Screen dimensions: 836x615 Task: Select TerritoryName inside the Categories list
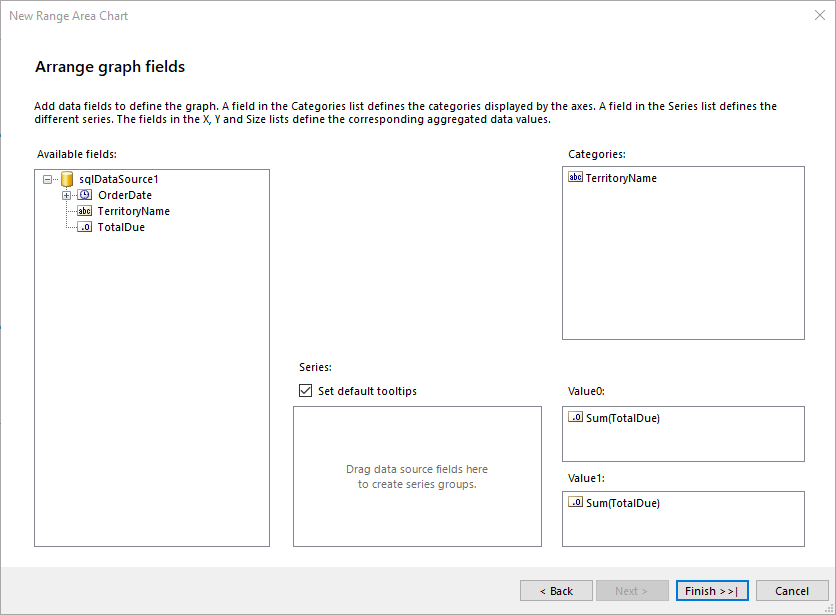pyautogui.click(x=622, y=177)
